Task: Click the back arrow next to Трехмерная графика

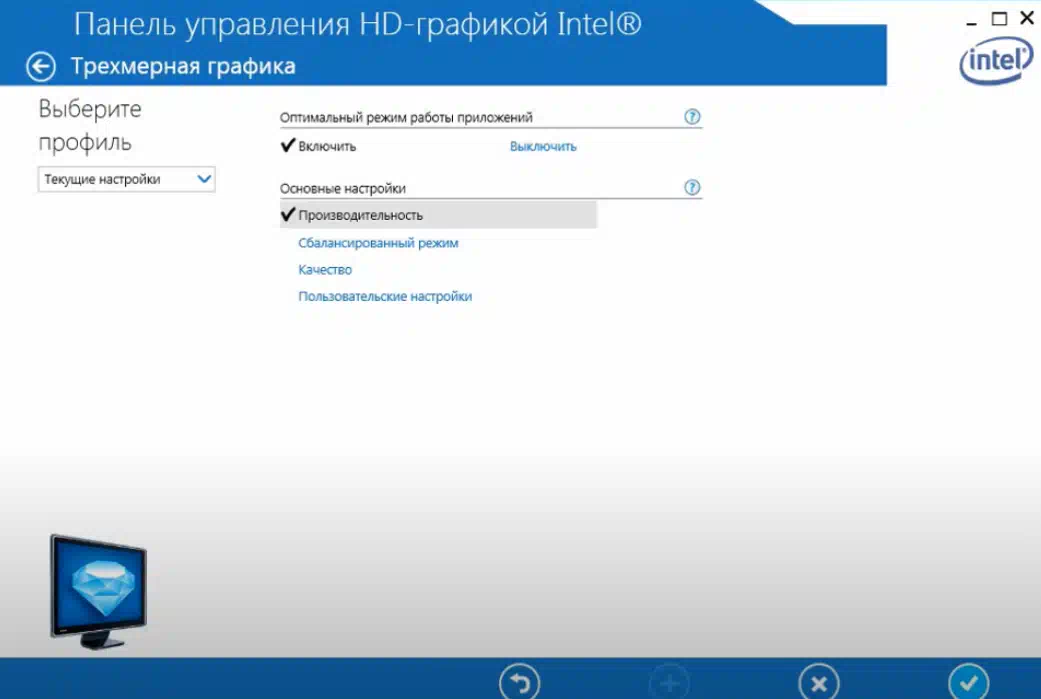Action: (x=41, y=67)
